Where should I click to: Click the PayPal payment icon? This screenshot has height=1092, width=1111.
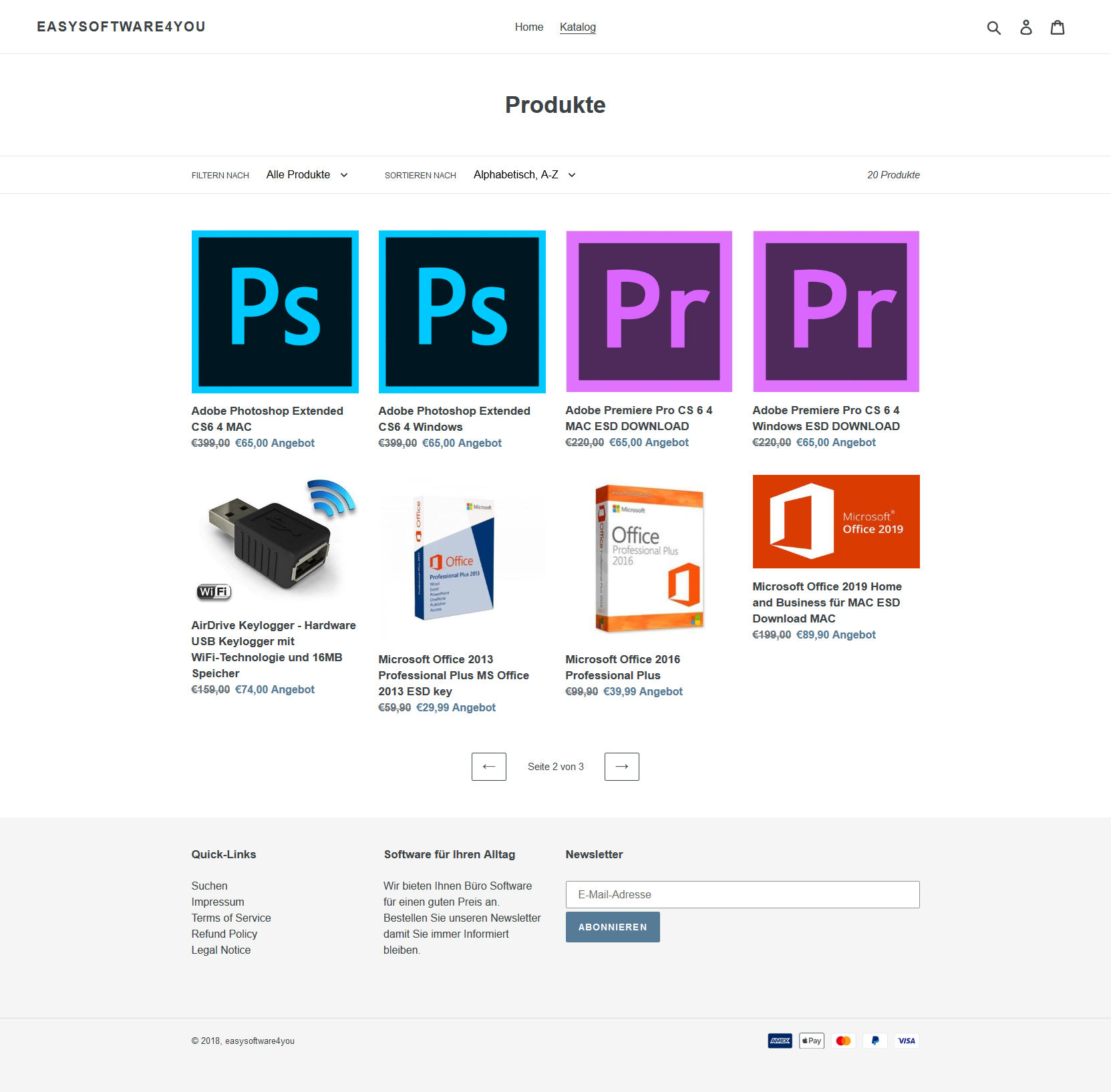coord(875,1041)
